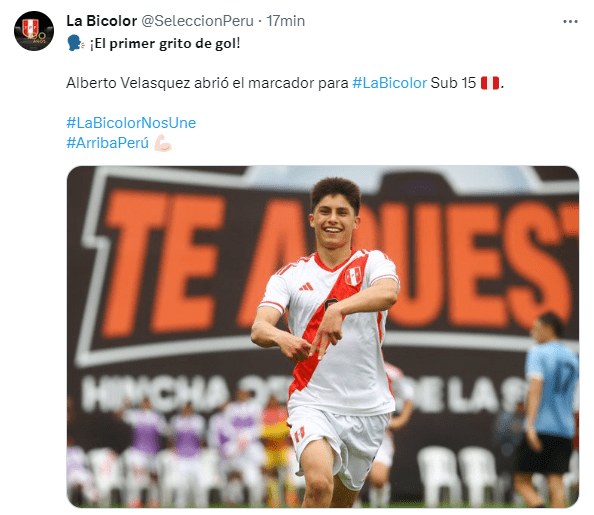Follow the #LaBicolor hashtag
594x515 pixels.
(389, 83)
